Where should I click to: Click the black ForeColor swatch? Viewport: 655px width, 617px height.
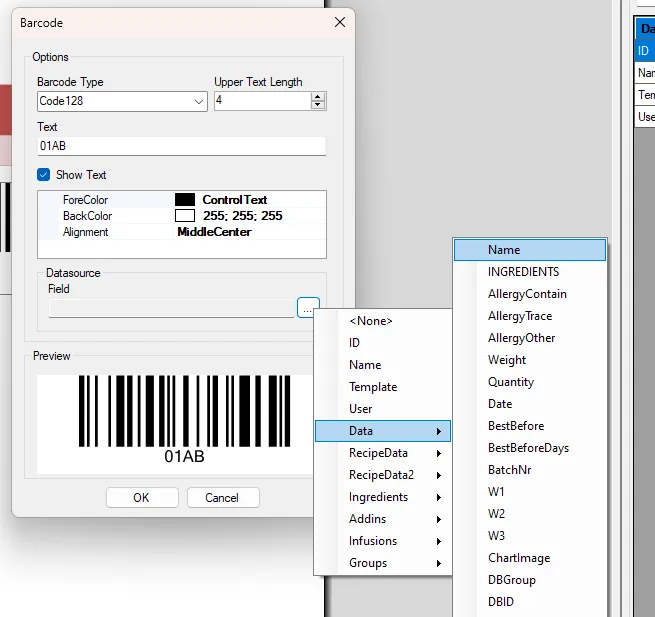click(185, 200)
